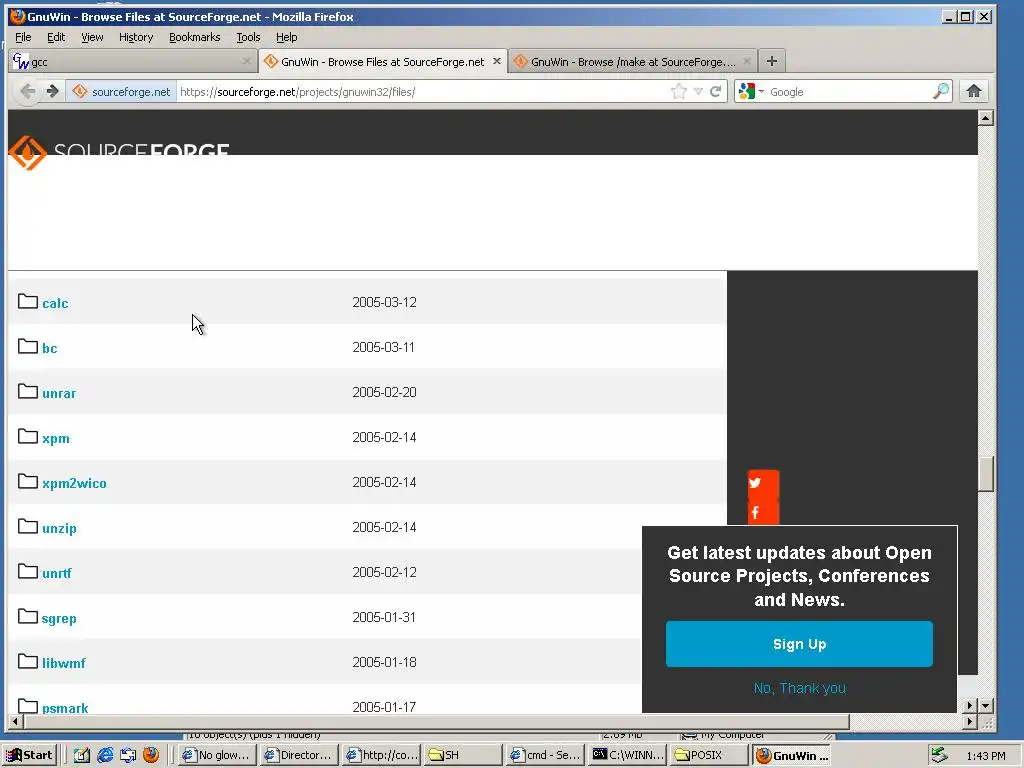
Task: Click the unrtf folder icon
Action: click(x=27, y=571)
